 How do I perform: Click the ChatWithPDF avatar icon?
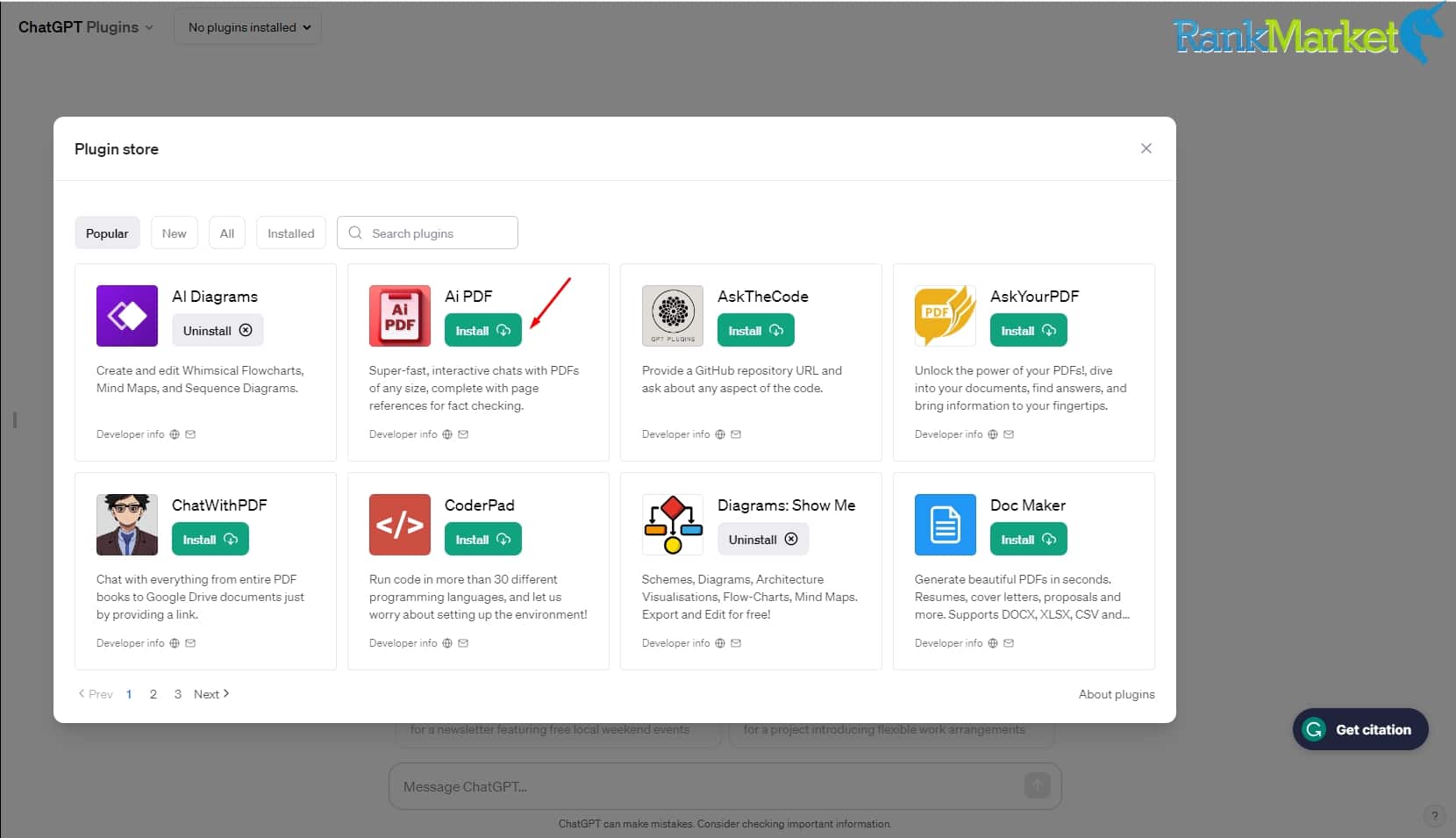coord(127,525)
